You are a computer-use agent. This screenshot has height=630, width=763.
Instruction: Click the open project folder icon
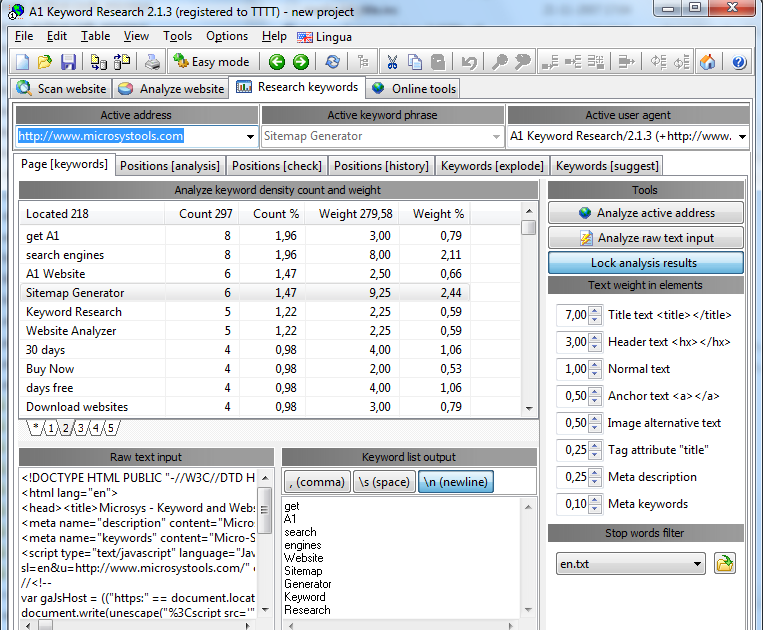coord(46,62)
